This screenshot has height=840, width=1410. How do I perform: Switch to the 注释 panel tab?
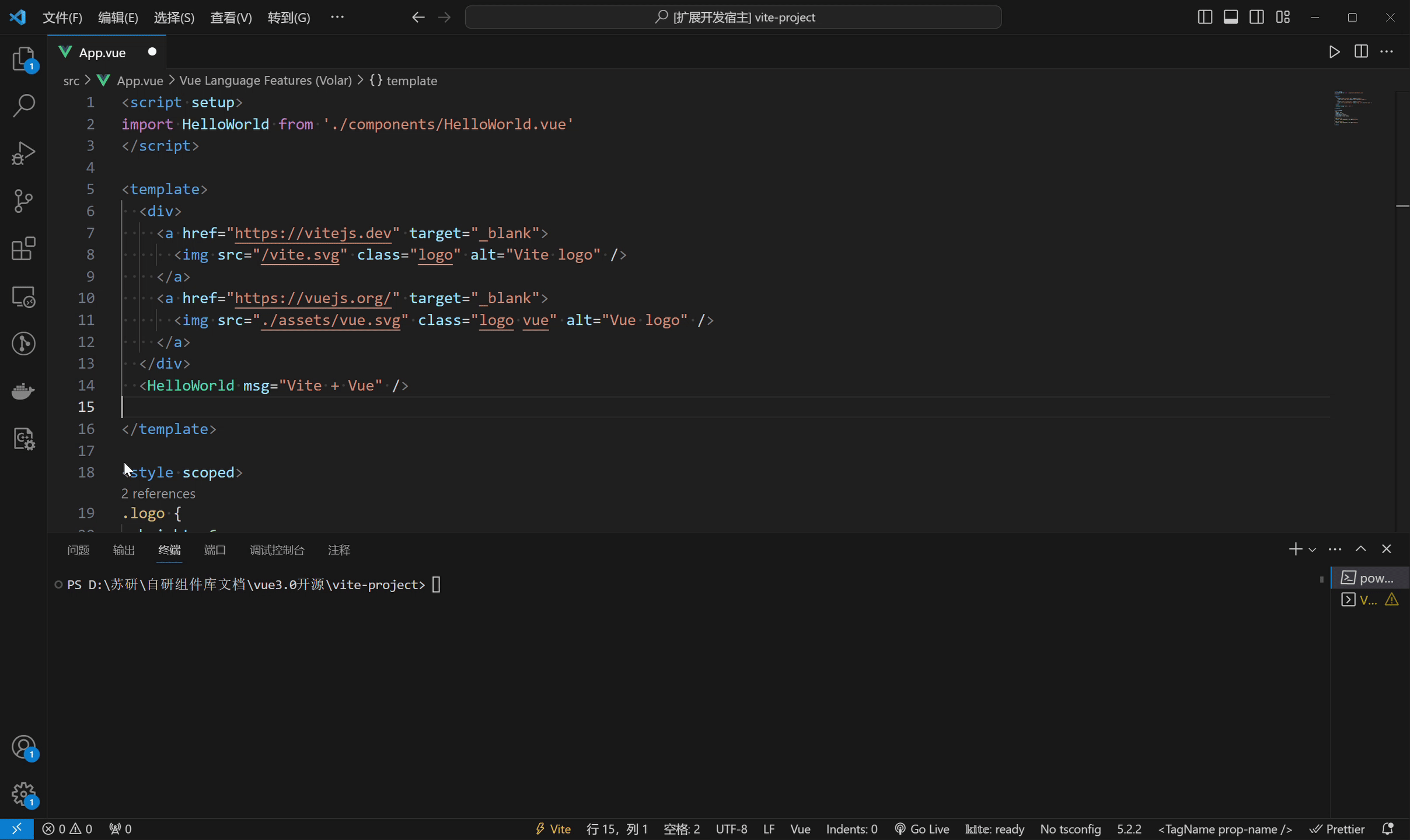point(338,550)
